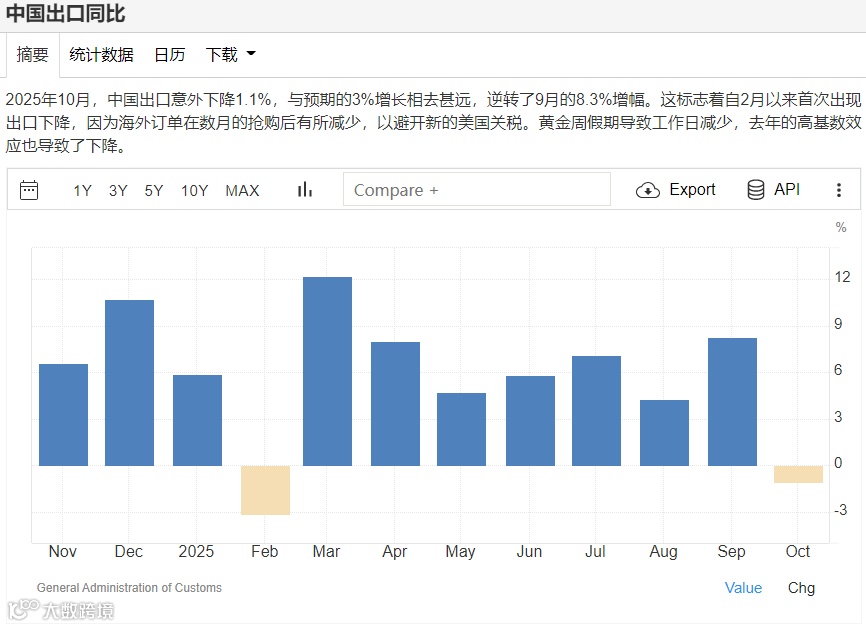Click the Compare + input field
866x627 pixels.
[x=477, y=189]
